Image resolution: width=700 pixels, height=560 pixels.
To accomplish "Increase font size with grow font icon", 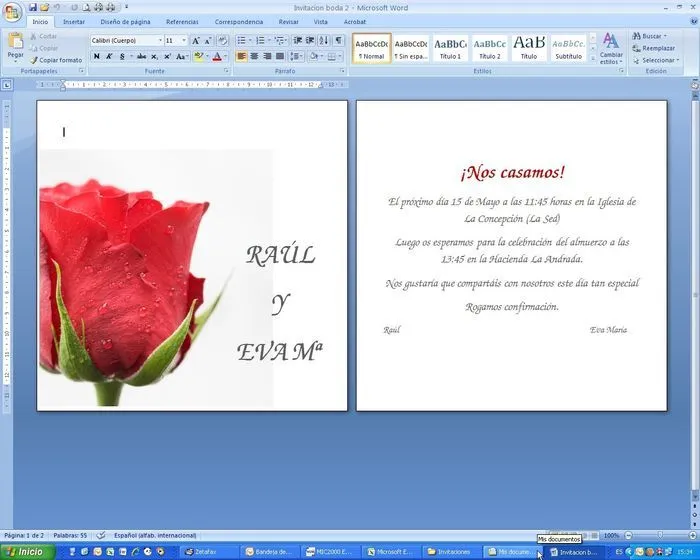I will [196, 41].
